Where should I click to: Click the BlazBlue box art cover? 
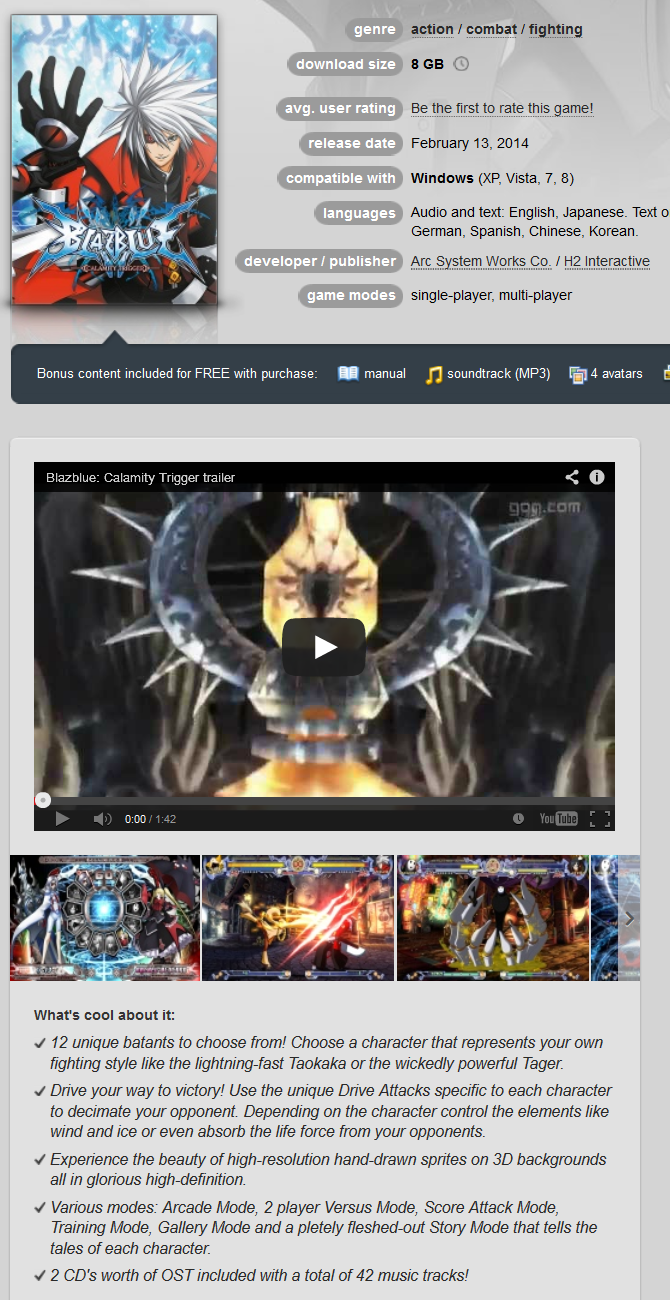(114, 160)
